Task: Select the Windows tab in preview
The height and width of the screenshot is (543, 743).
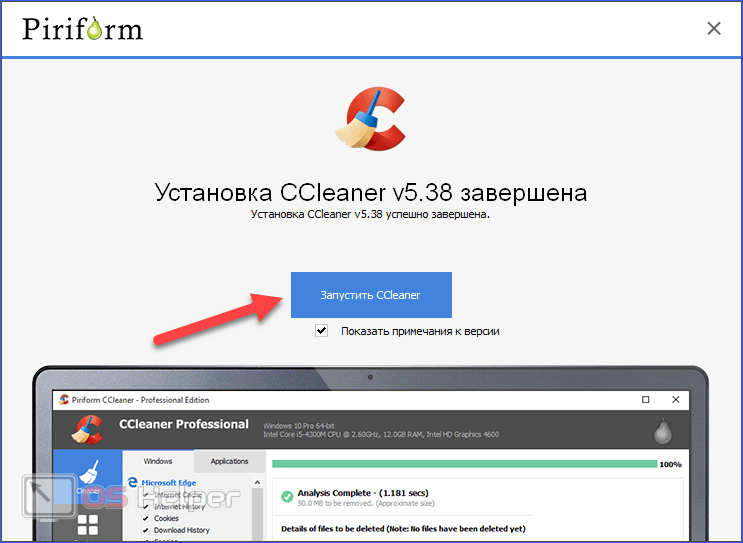Action: point(158,461)
